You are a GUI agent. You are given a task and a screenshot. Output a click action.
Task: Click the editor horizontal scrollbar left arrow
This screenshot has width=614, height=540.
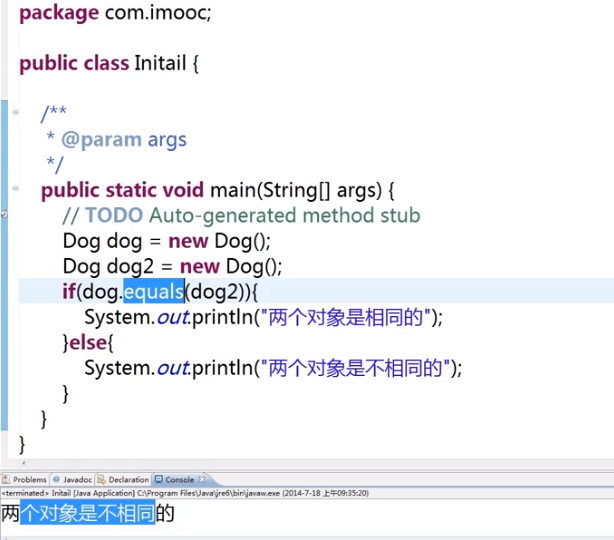pyautogui.click(x=23, y=463)
